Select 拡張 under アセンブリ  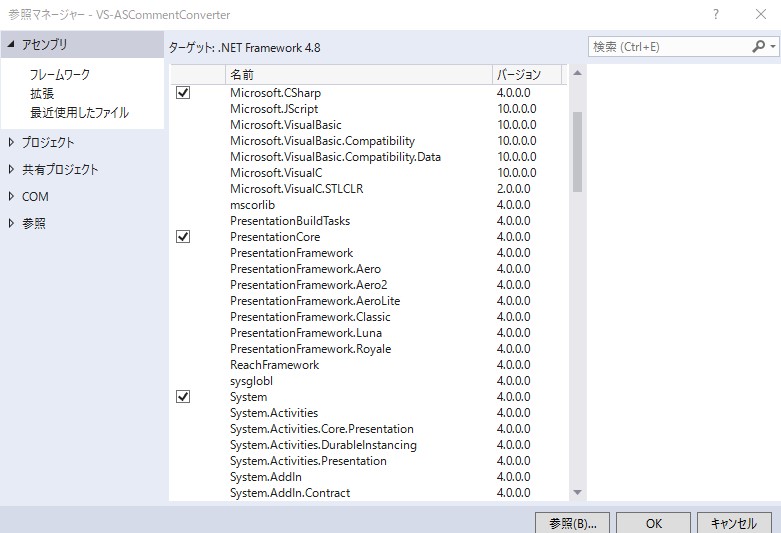pyautogui.click(x=42, y=94)
